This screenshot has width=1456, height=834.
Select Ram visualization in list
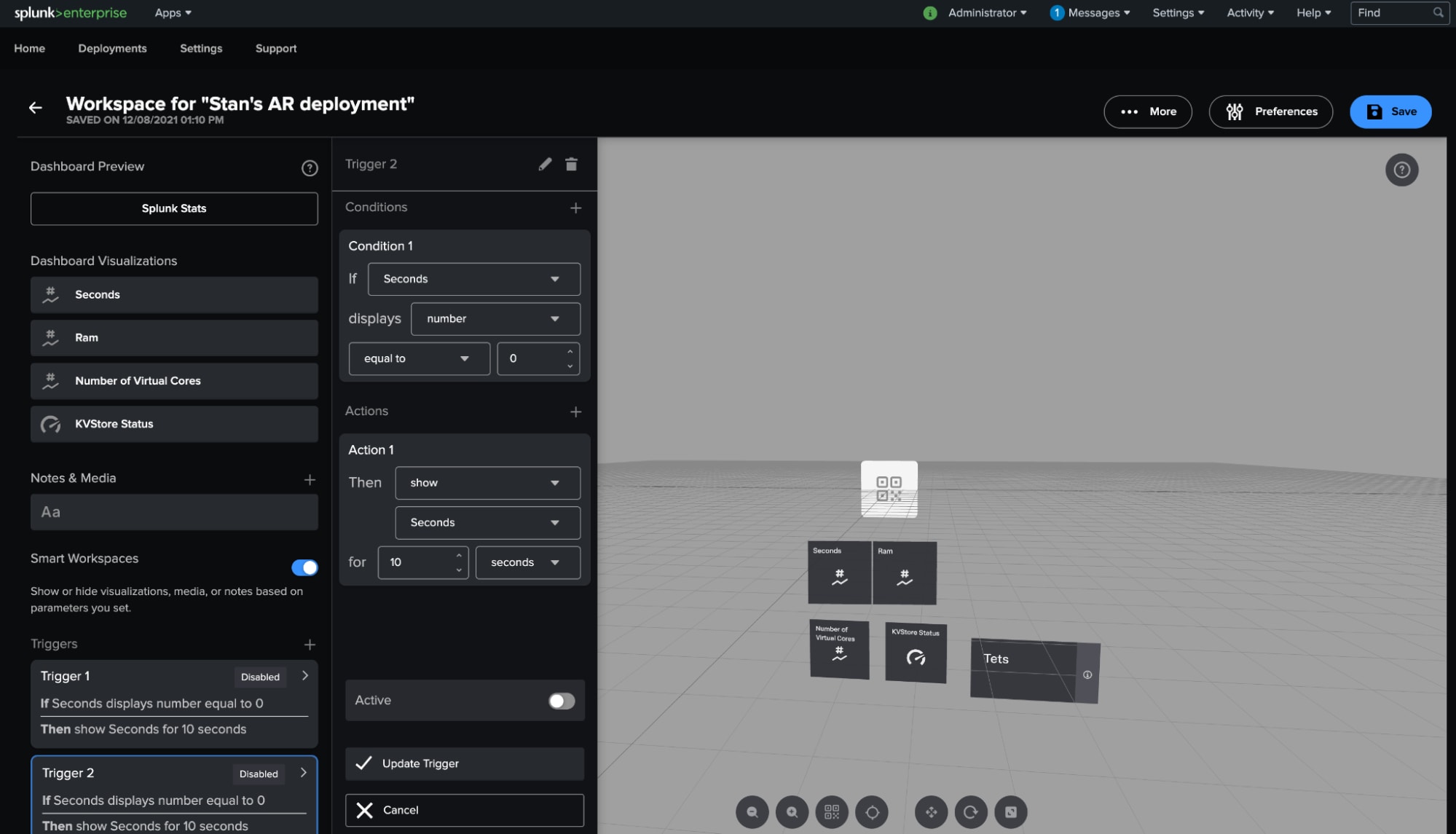174,338
